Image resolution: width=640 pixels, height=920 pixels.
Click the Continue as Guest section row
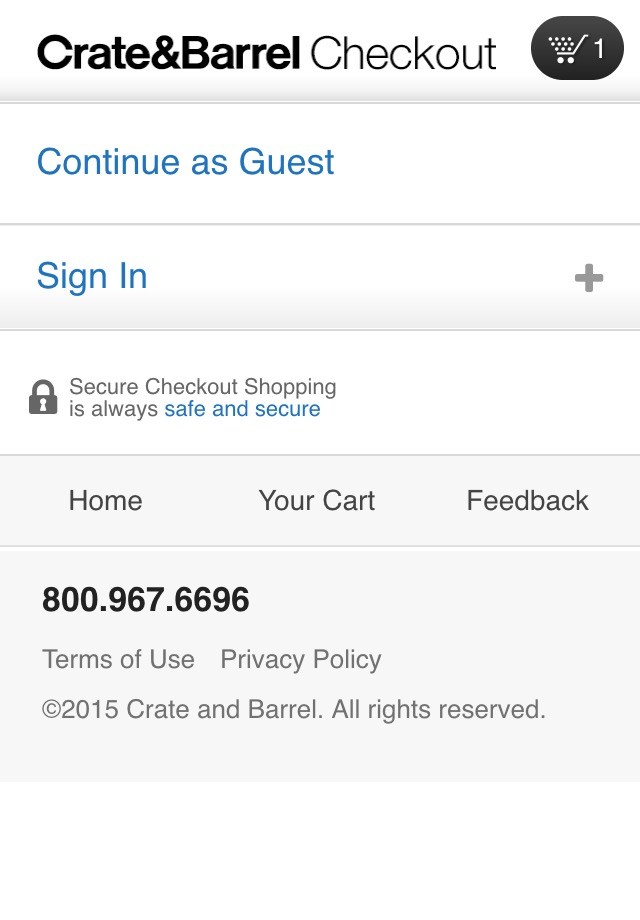click(320, 161)
